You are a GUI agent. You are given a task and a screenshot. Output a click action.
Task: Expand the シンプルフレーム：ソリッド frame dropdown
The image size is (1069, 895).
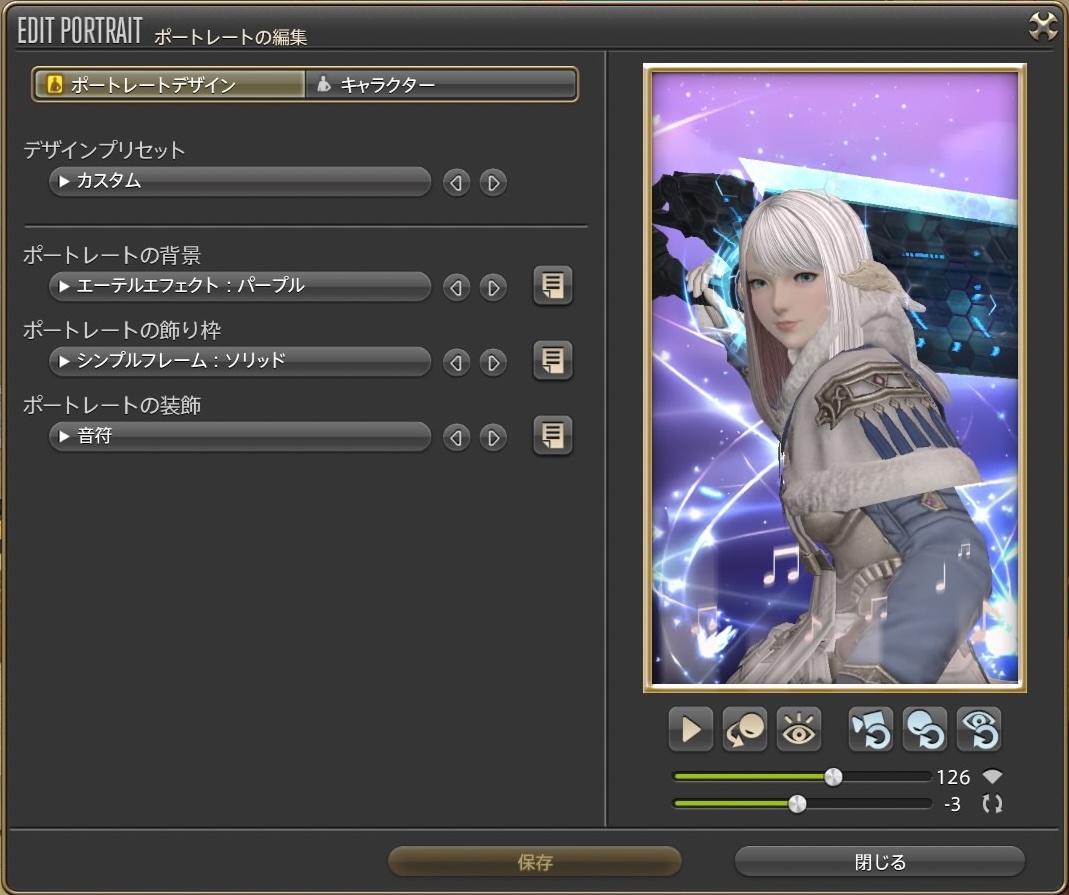[x=239, y=361]
